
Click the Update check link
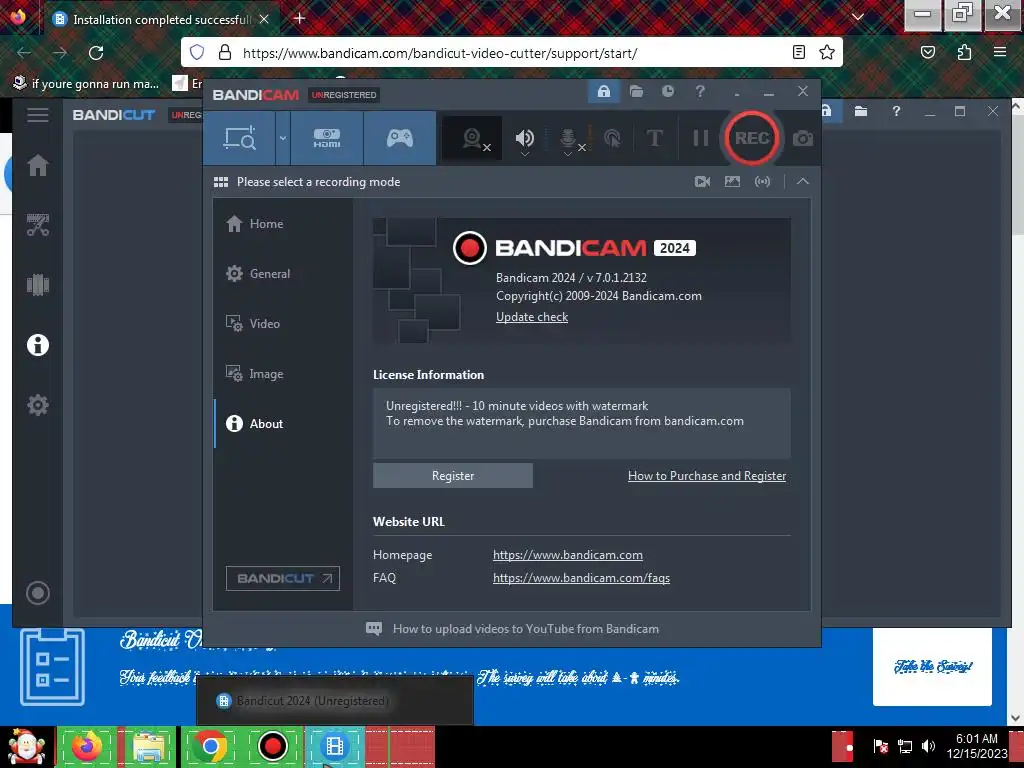point(532,317)
